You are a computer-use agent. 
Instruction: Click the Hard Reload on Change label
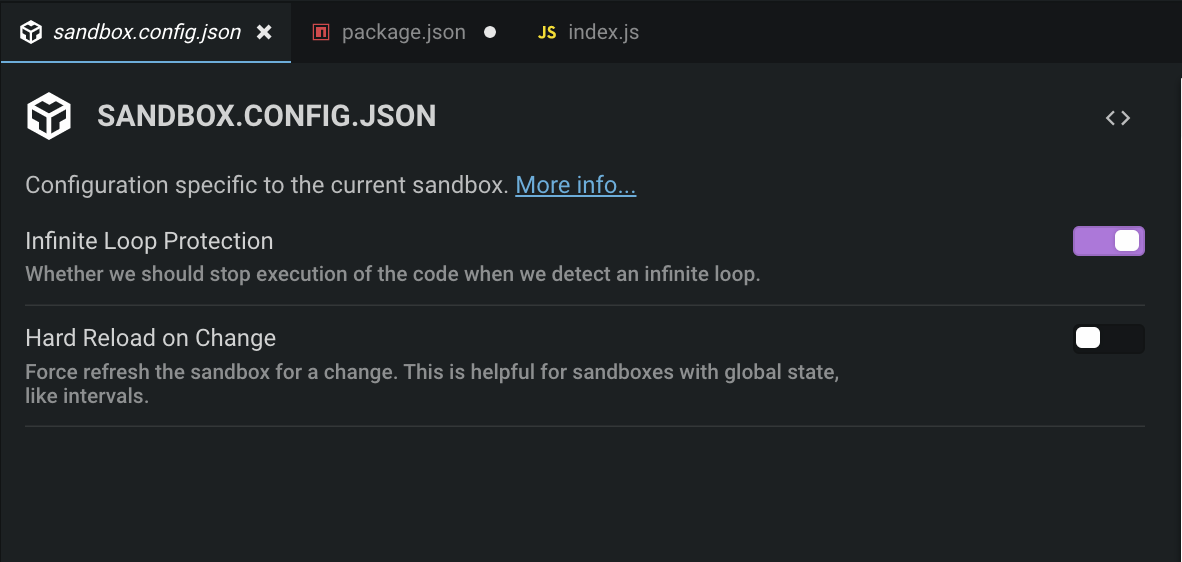150,338
